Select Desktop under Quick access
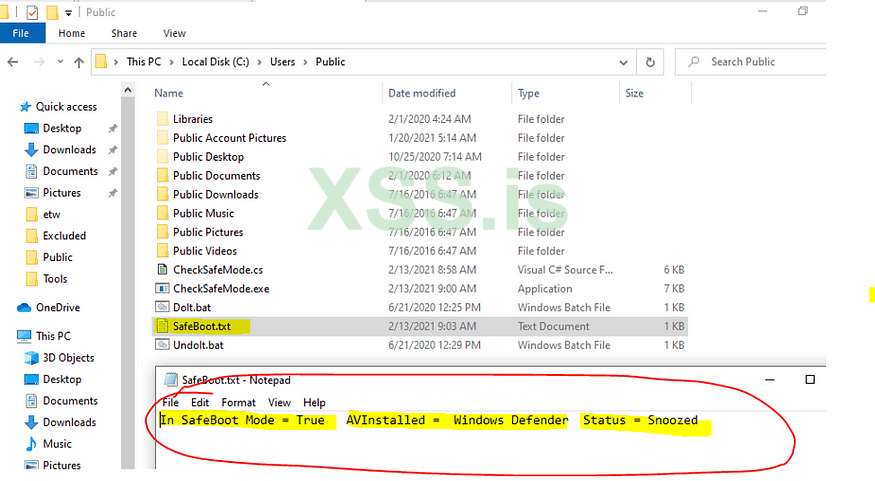The image size is (875, 481). pos(62,128)
